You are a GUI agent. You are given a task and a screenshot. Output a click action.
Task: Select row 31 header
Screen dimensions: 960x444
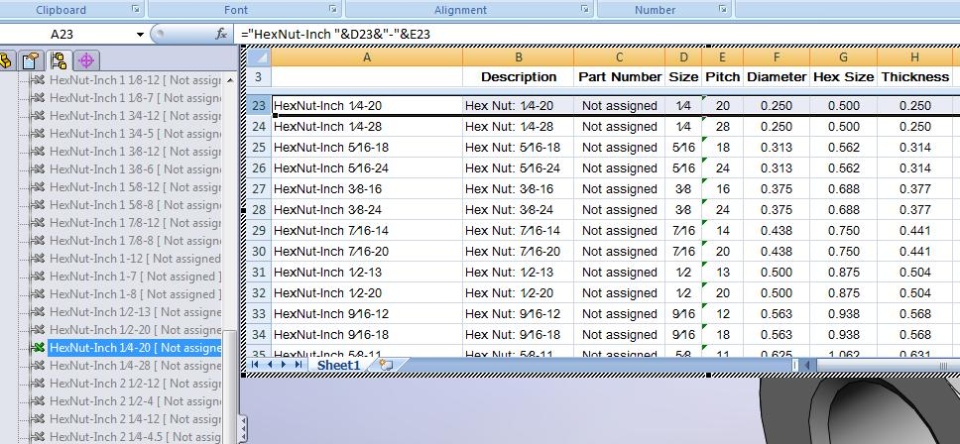pyautogui.click(x=259, y=272)
